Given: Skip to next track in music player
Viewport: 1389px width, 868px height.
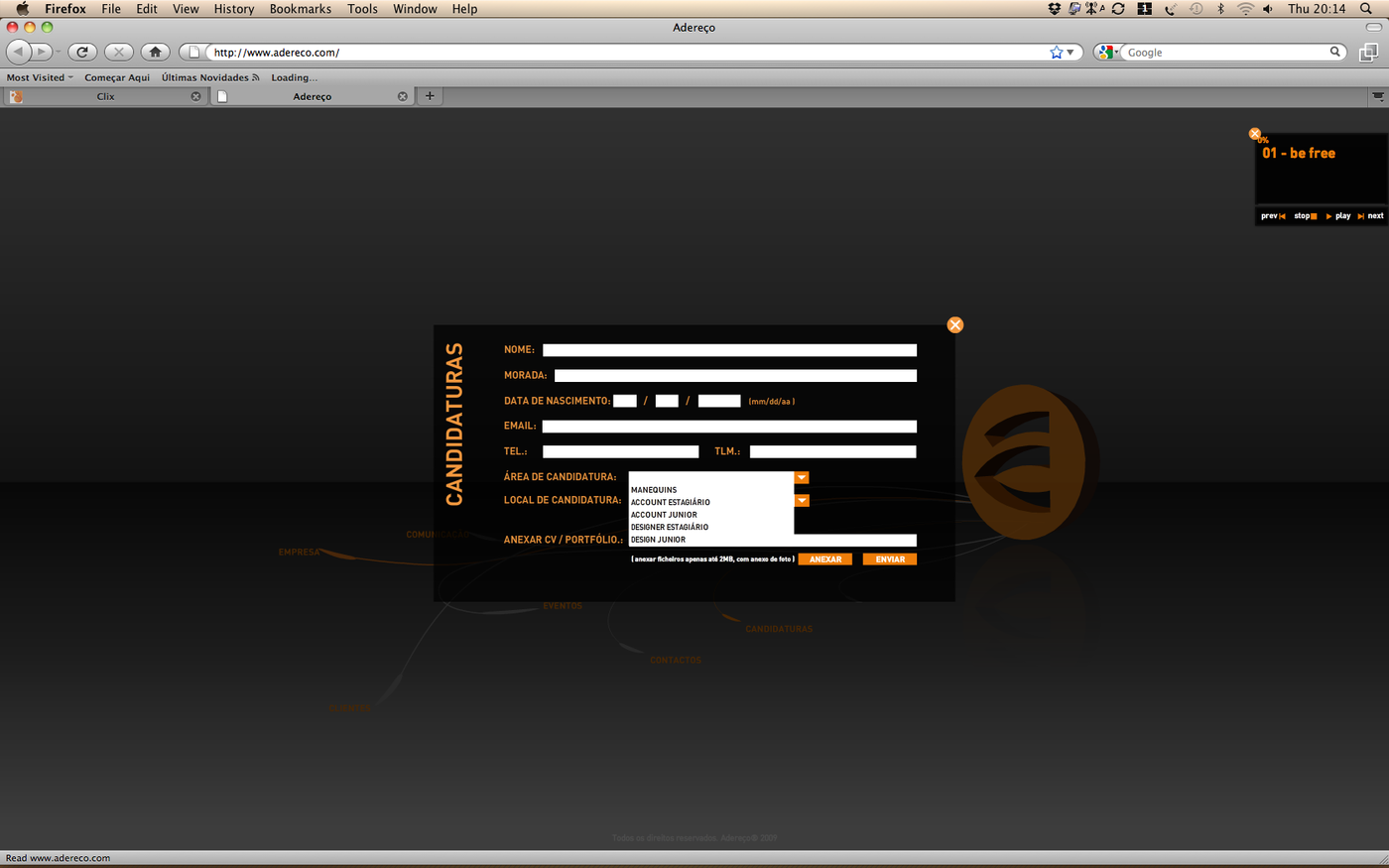Looking at the screenshot, I should 1370,215.
